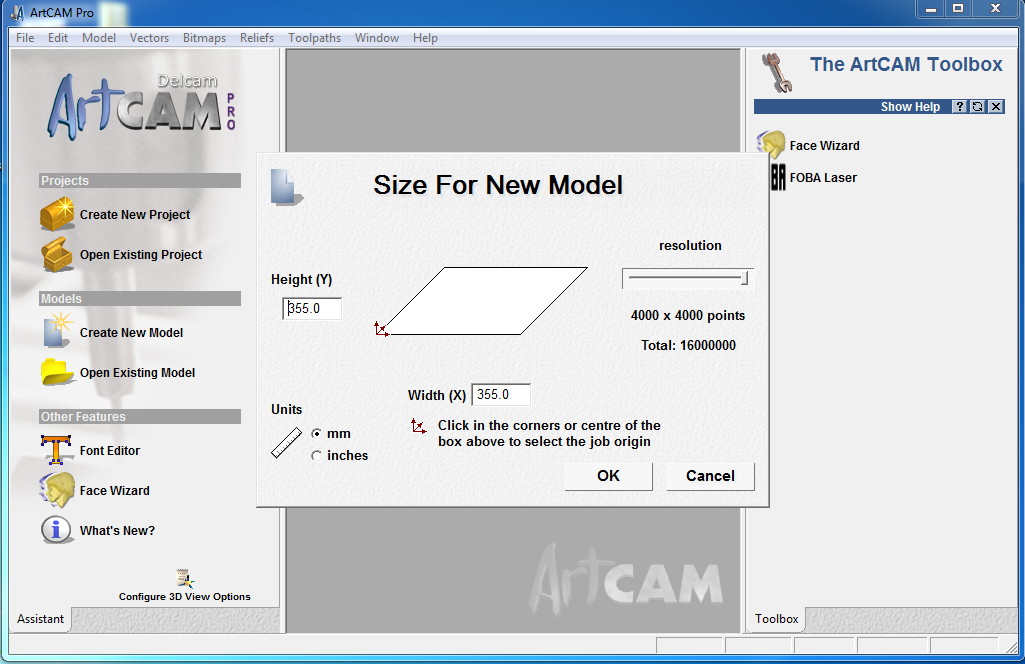Click the FOBA Laser icon in Toolbox
This screenshot has width=1025, height=664.
pos(778,177)
